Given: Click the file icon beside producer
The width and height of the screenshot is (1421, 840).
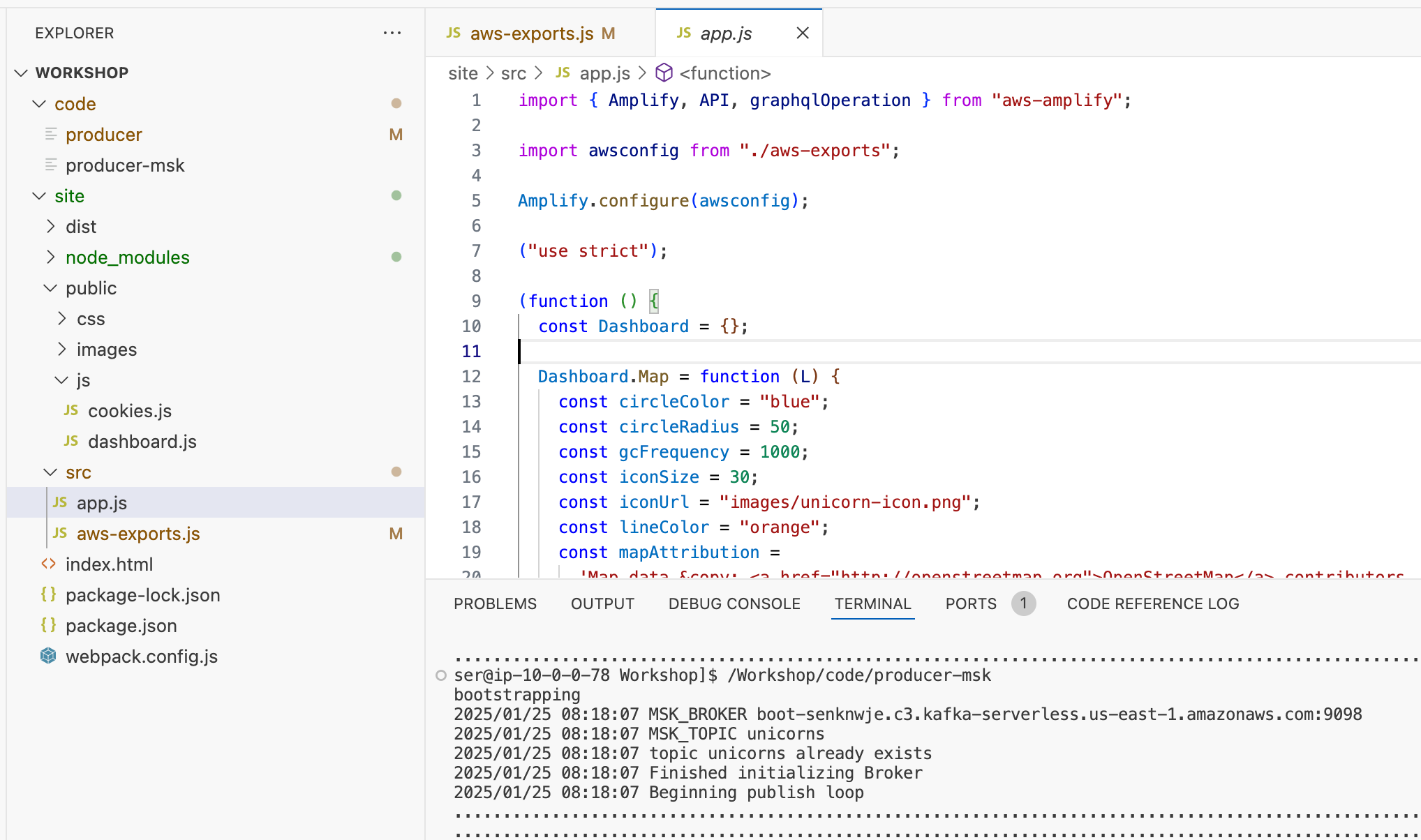Looking at the screenshot, I should pyautogui.click(x=51, y=134).
